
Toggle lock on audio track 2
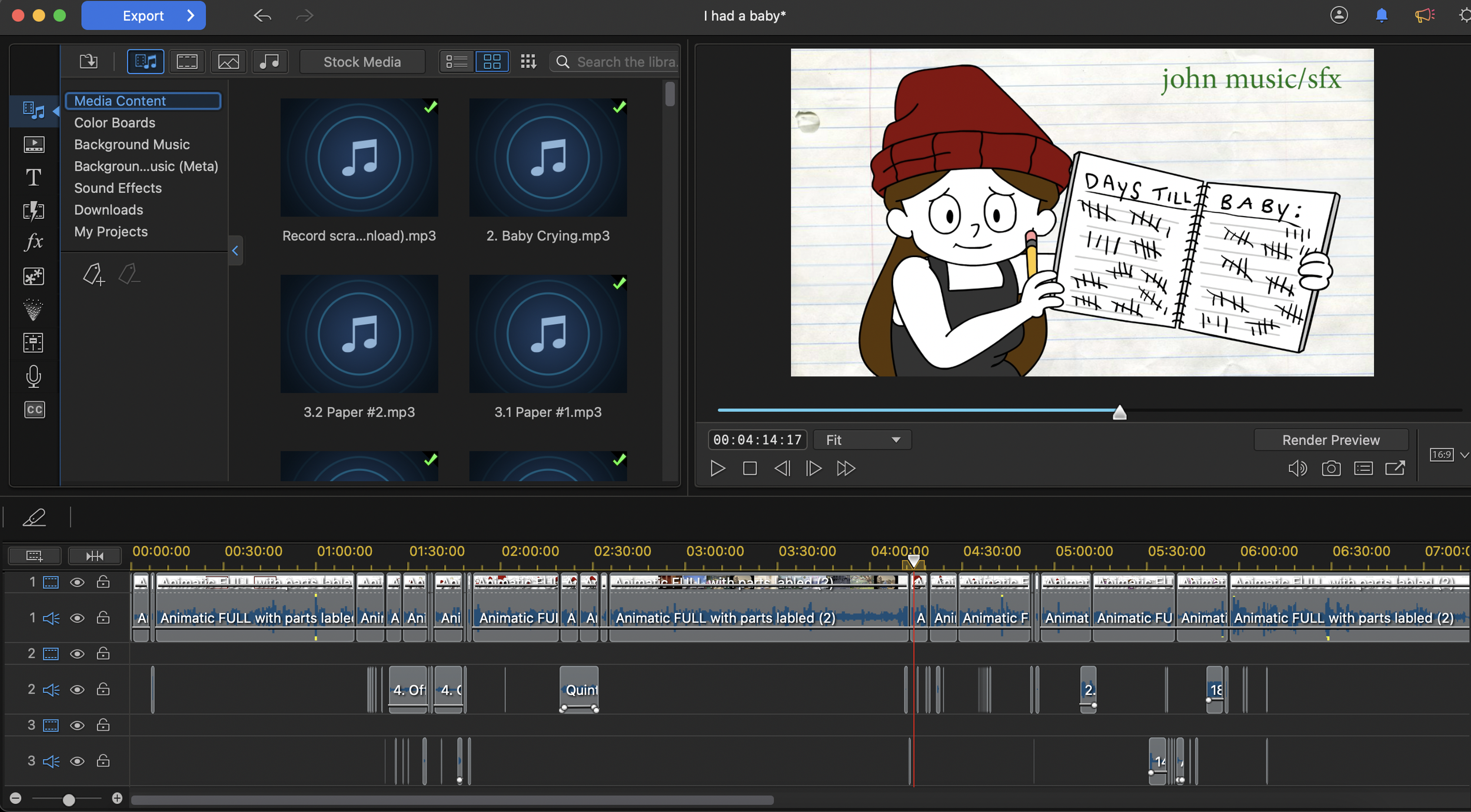(x=103, y=689)
